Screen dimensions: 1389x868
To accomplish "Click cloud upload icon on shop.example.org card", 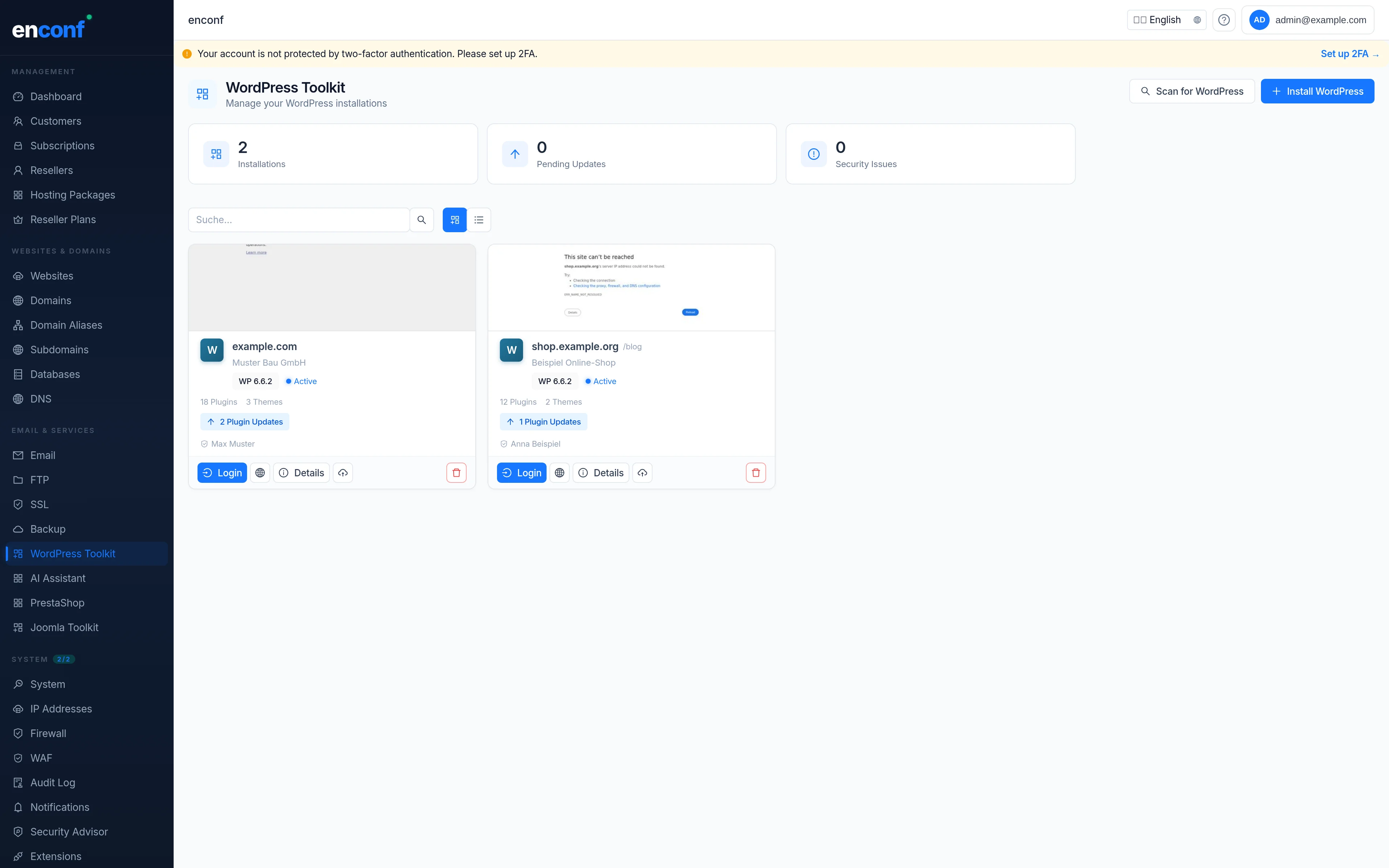I will click(642, 473).
